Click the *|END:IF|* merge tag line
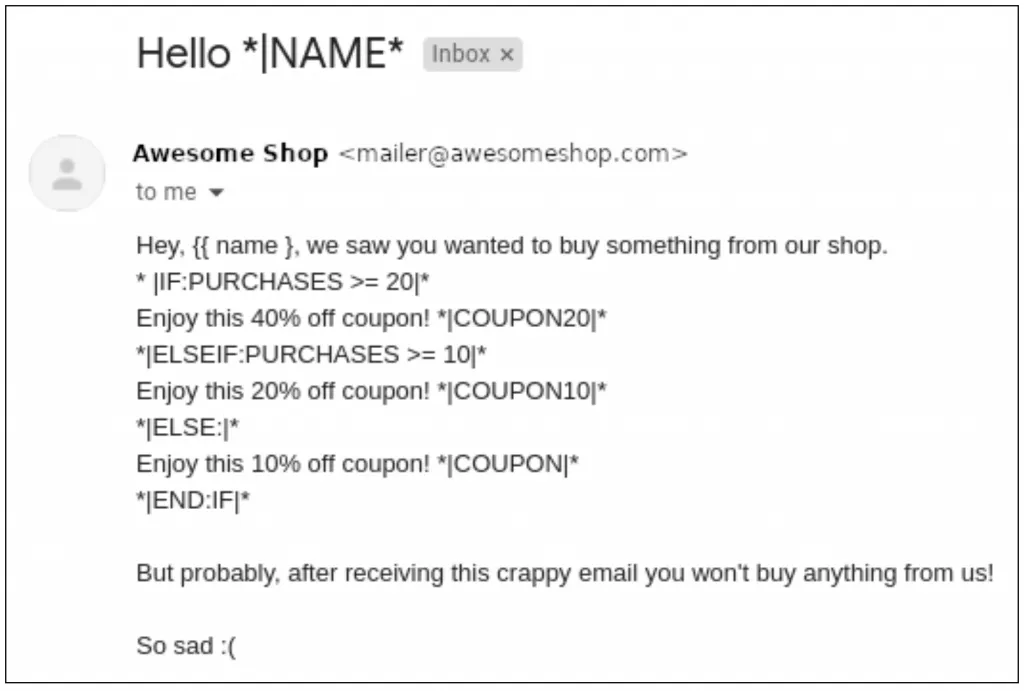The image size is (1024, 691). click(193, 500)
